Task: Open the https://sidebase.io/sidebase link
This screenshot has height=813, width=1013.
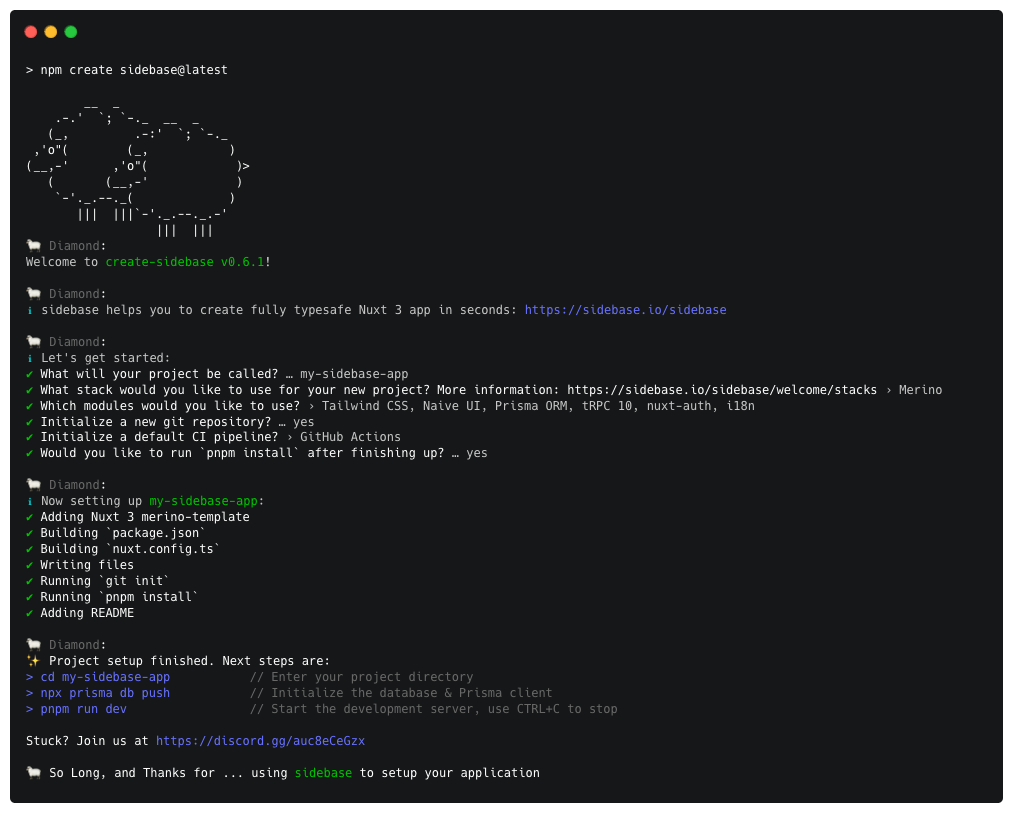Action: (x=625, y=310)
